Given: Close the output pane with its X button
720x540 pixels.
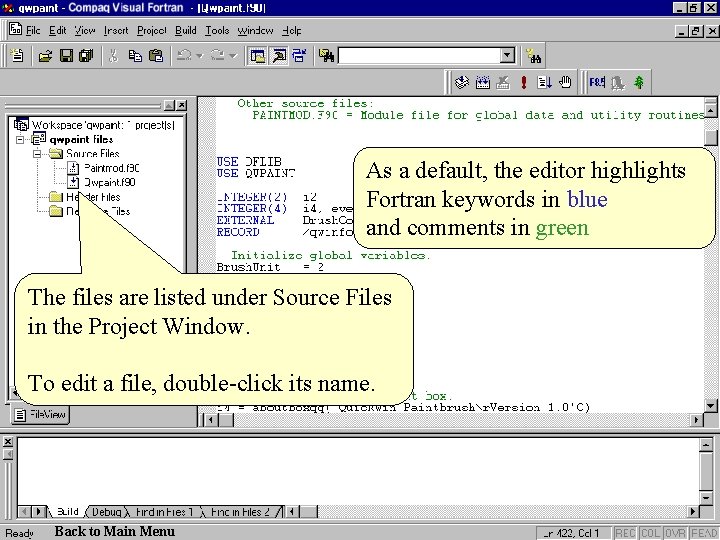Looking at the screenshot, I should pos(8,442).
